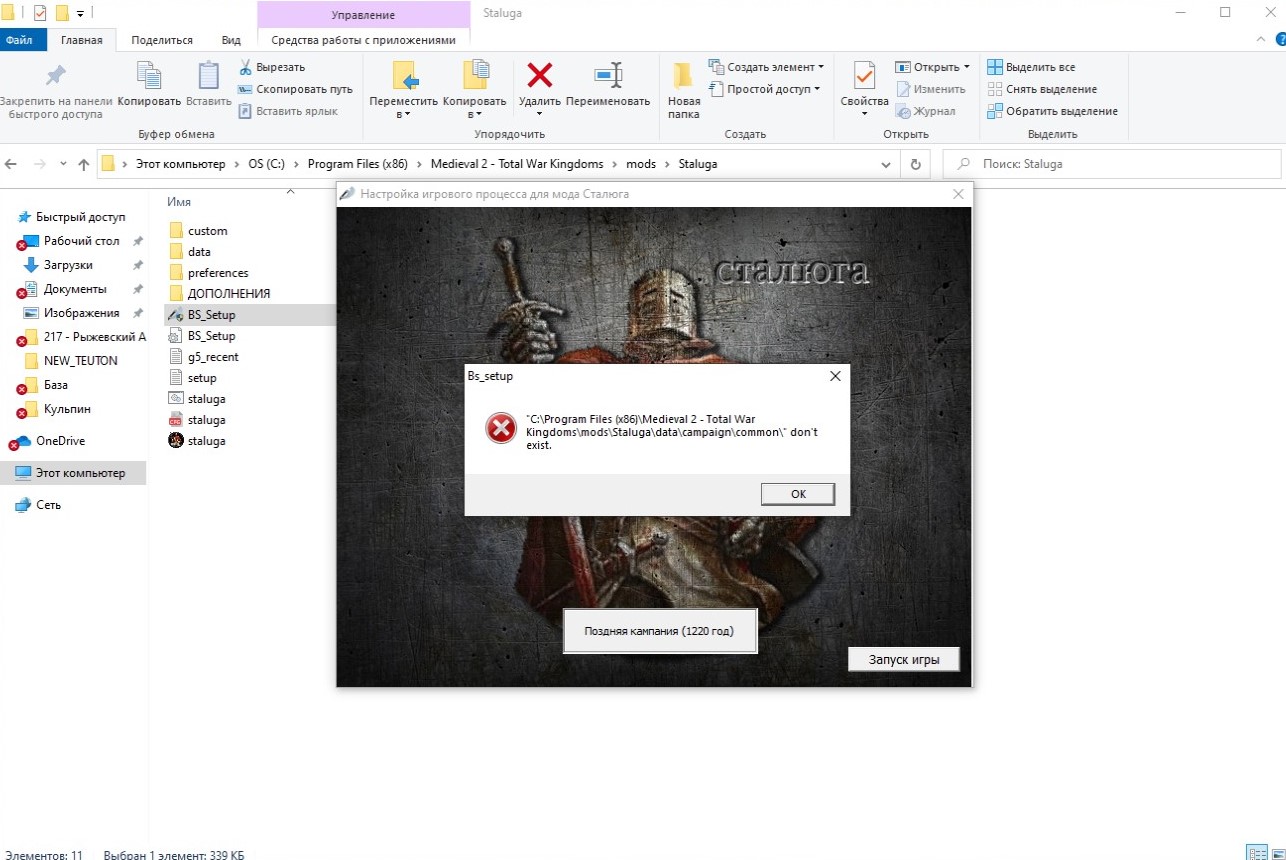Click OK in Bs_setup error dialog

797,494
